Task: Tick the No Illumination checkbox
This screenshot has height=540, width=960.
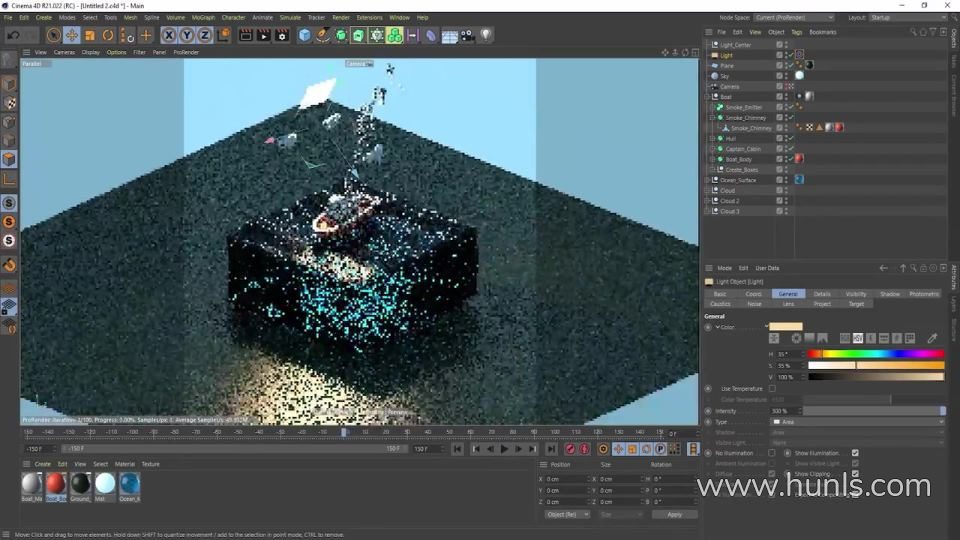Action: [771, 453]
